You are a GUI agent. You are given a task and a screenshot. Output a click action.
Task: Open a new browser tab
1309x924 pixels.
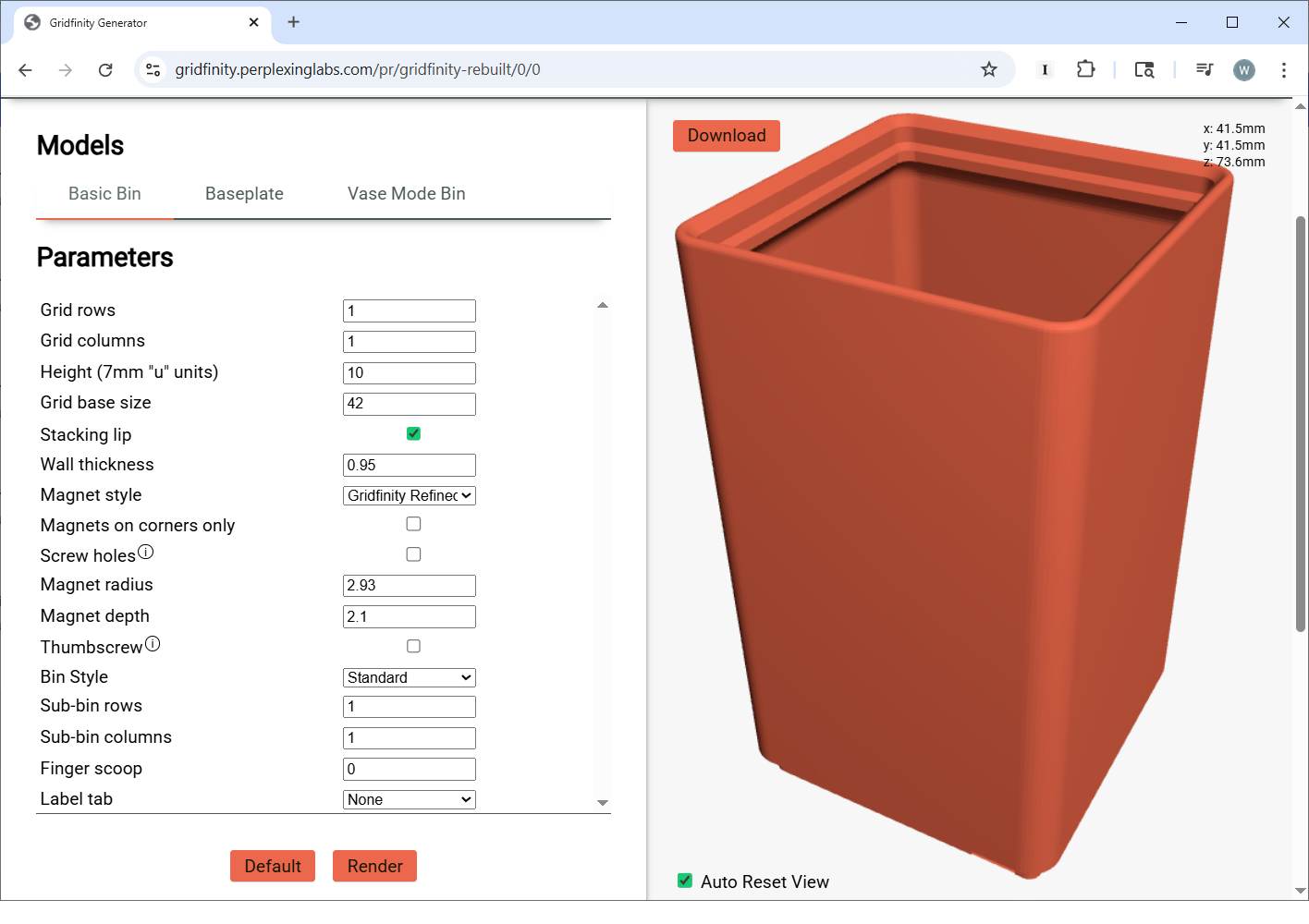click(293, 22)
